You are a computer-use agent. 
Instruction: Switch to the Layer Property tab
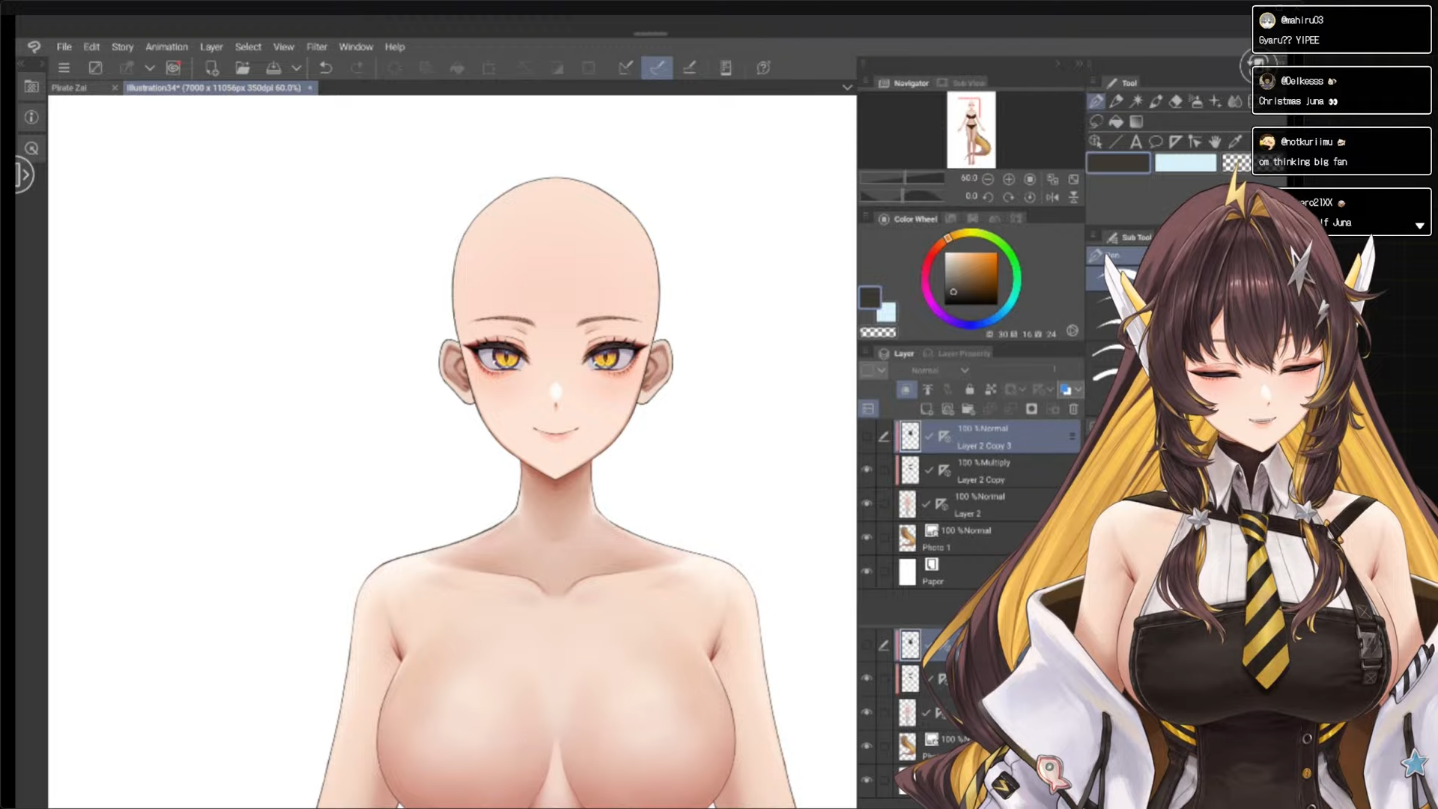pyautogui.click(x=963, y=354)
